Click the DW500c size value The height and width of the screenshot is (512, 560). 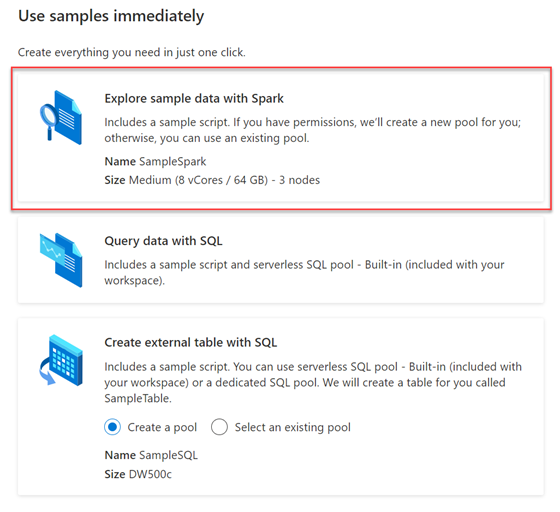[150, 474]
